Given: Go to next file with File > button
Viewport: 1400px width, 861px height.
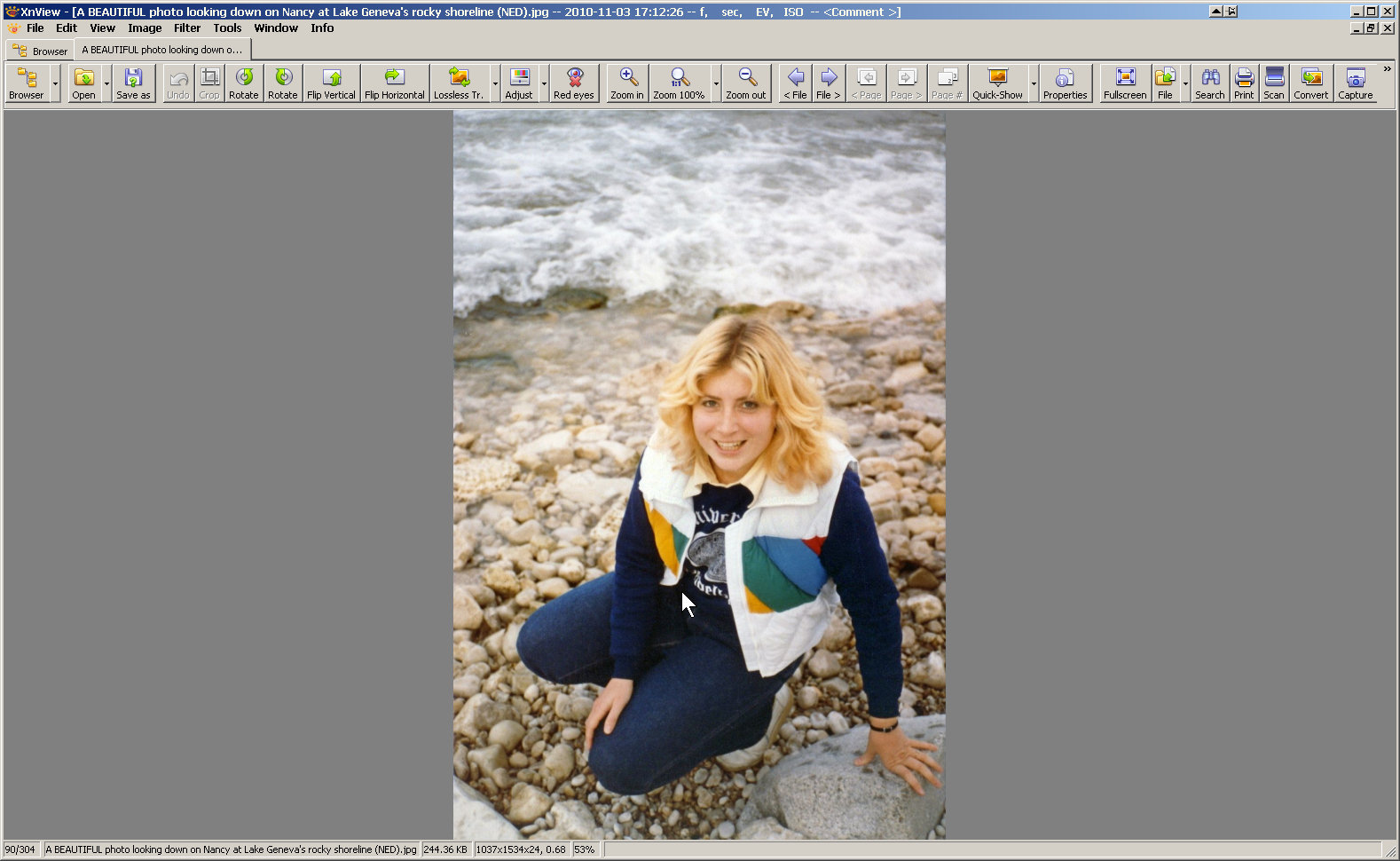Looking at the screenshot, I should coord(828,83).
